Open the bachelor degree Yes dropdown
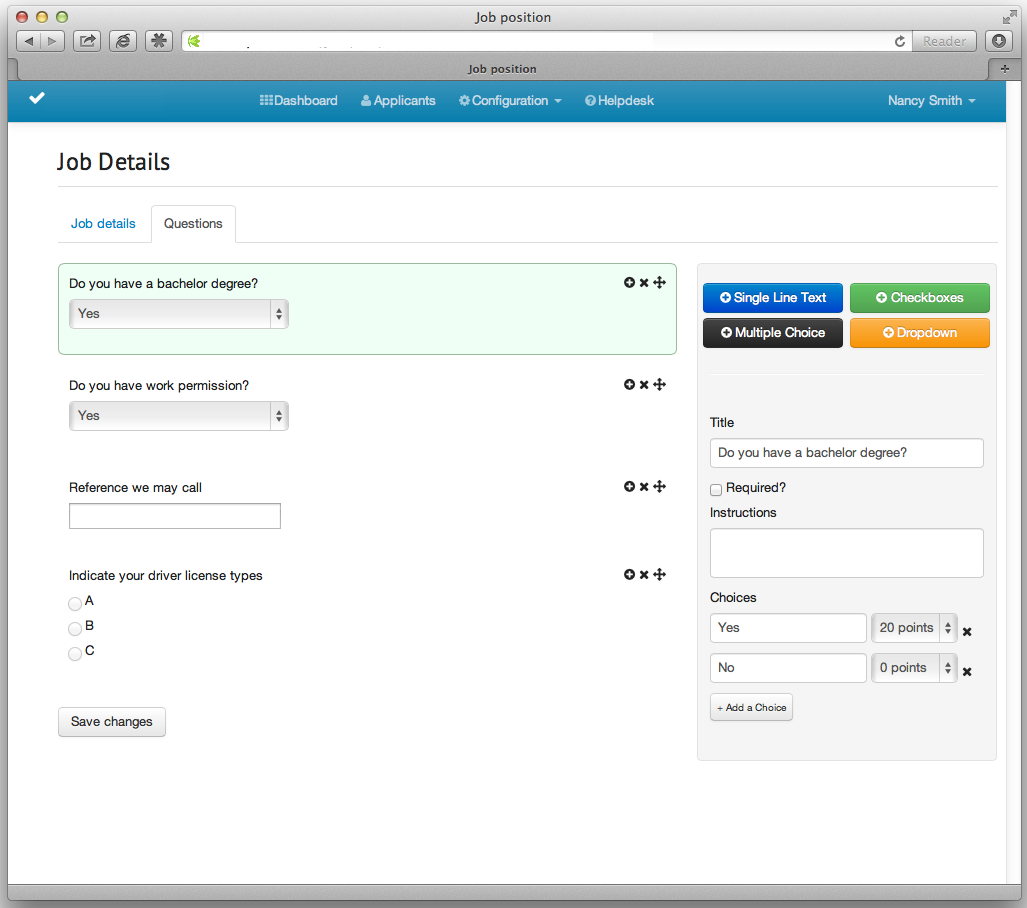Image resolution: width=1027 pixels, height=908 pixels. click(x=179, y=314)
